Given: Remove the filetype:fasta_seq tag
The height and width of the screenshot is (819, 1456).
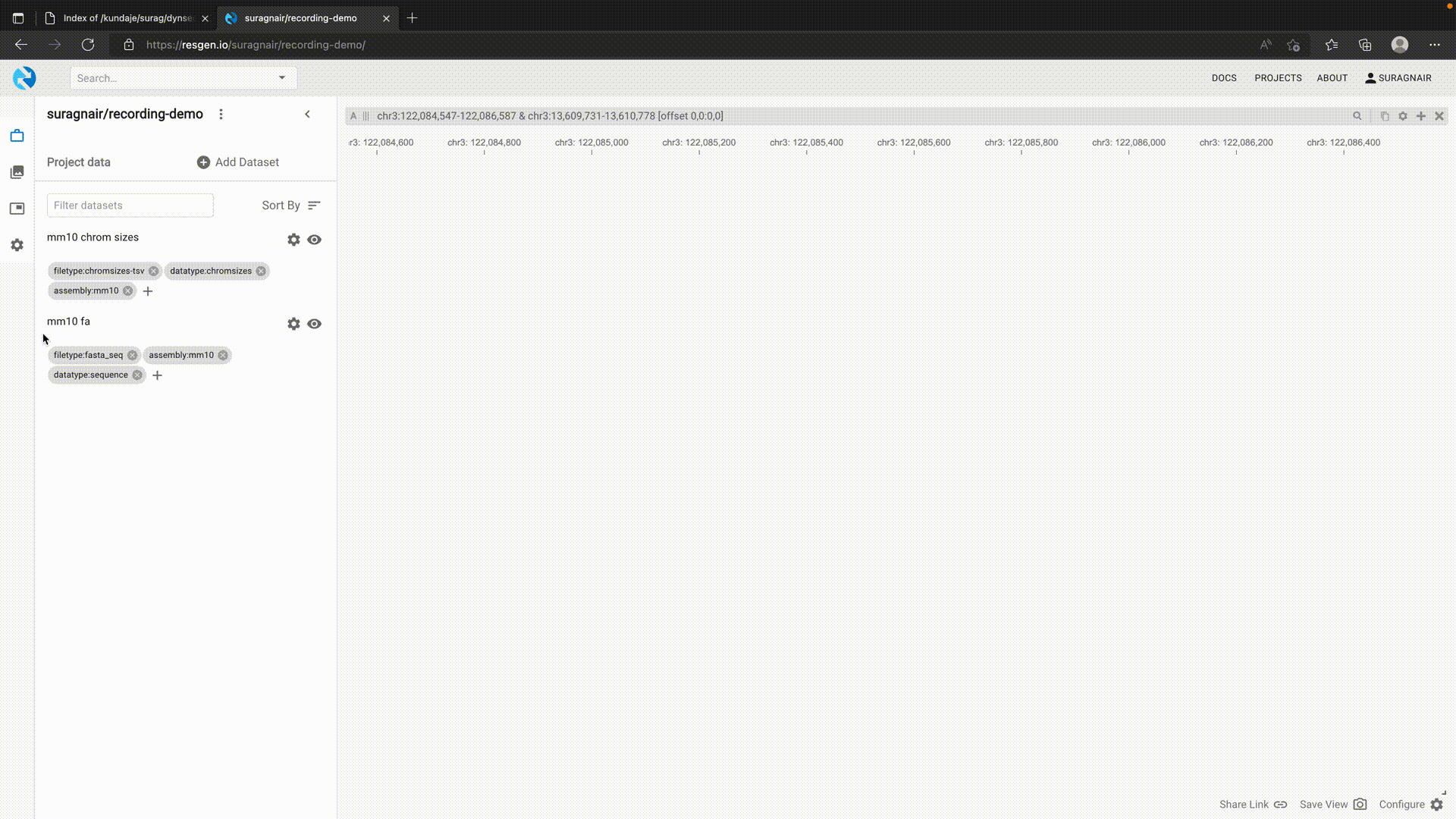Looking at the screenshot, I should [x=133, y=355].
